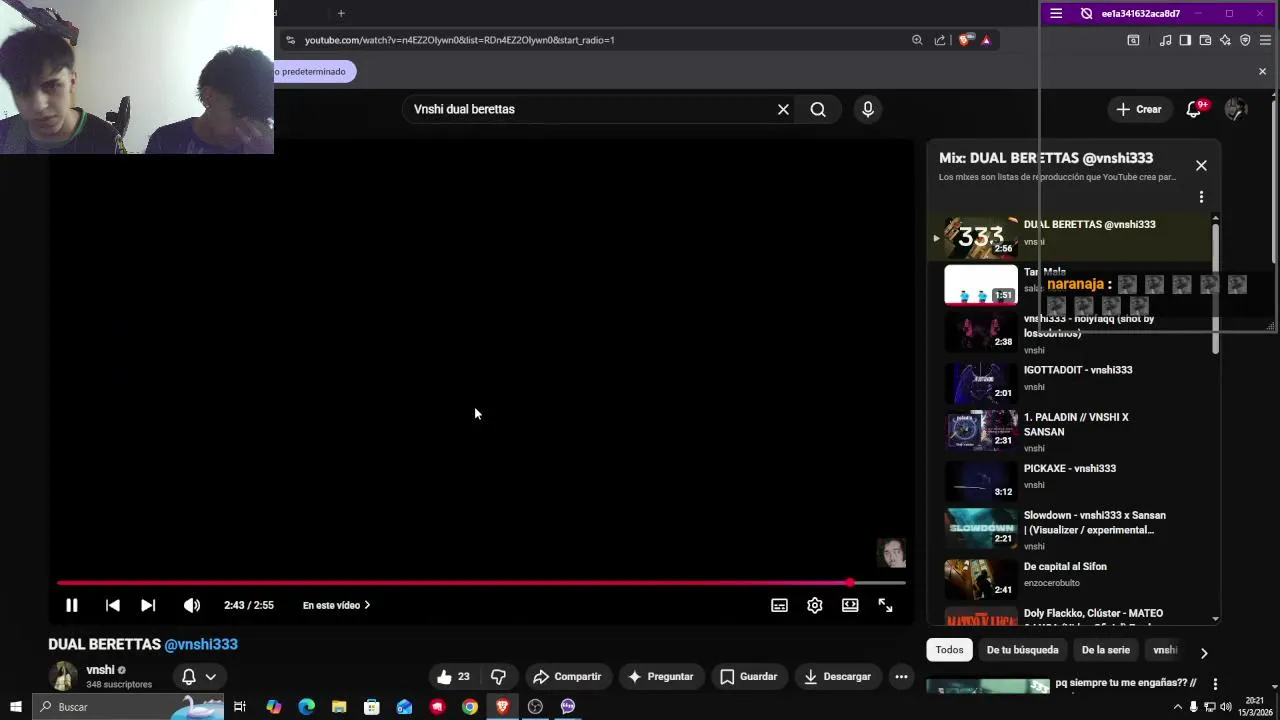1280x720 pixels.
Task: Go to the previous video
Action: tap(113, 605)
